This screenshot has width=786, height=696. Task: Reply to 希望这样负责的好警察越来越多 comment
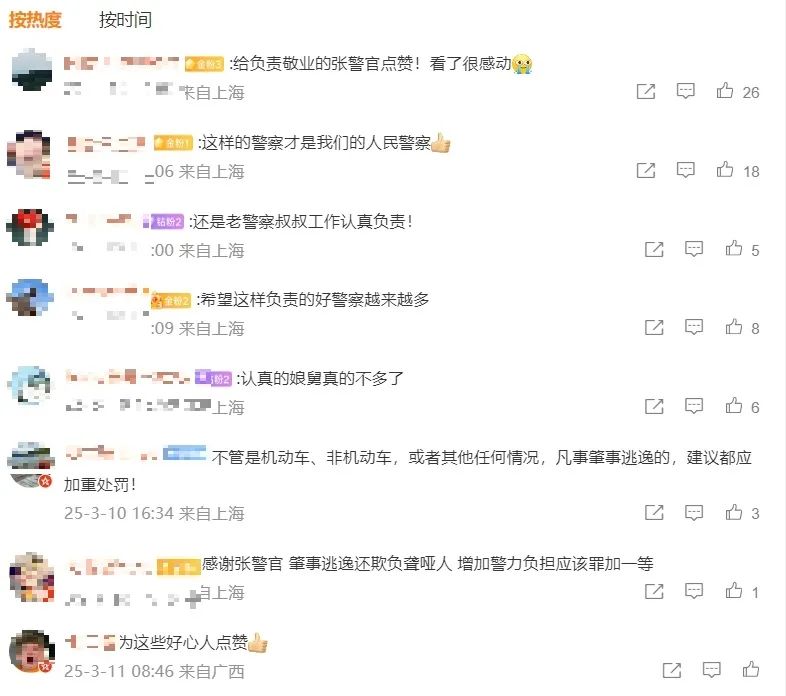[x=694, y=327]
